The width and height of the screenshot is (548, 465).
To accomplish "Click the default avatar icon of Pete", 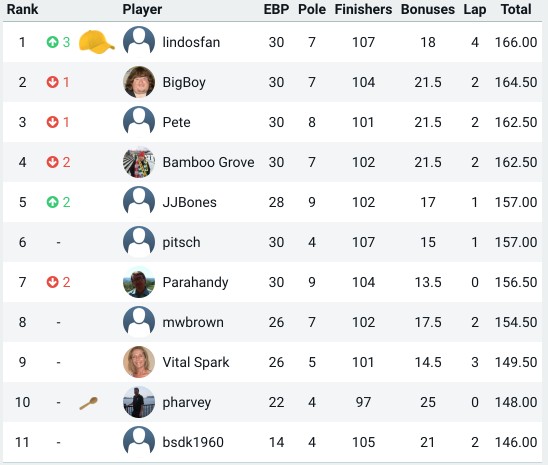I will 139,122.
